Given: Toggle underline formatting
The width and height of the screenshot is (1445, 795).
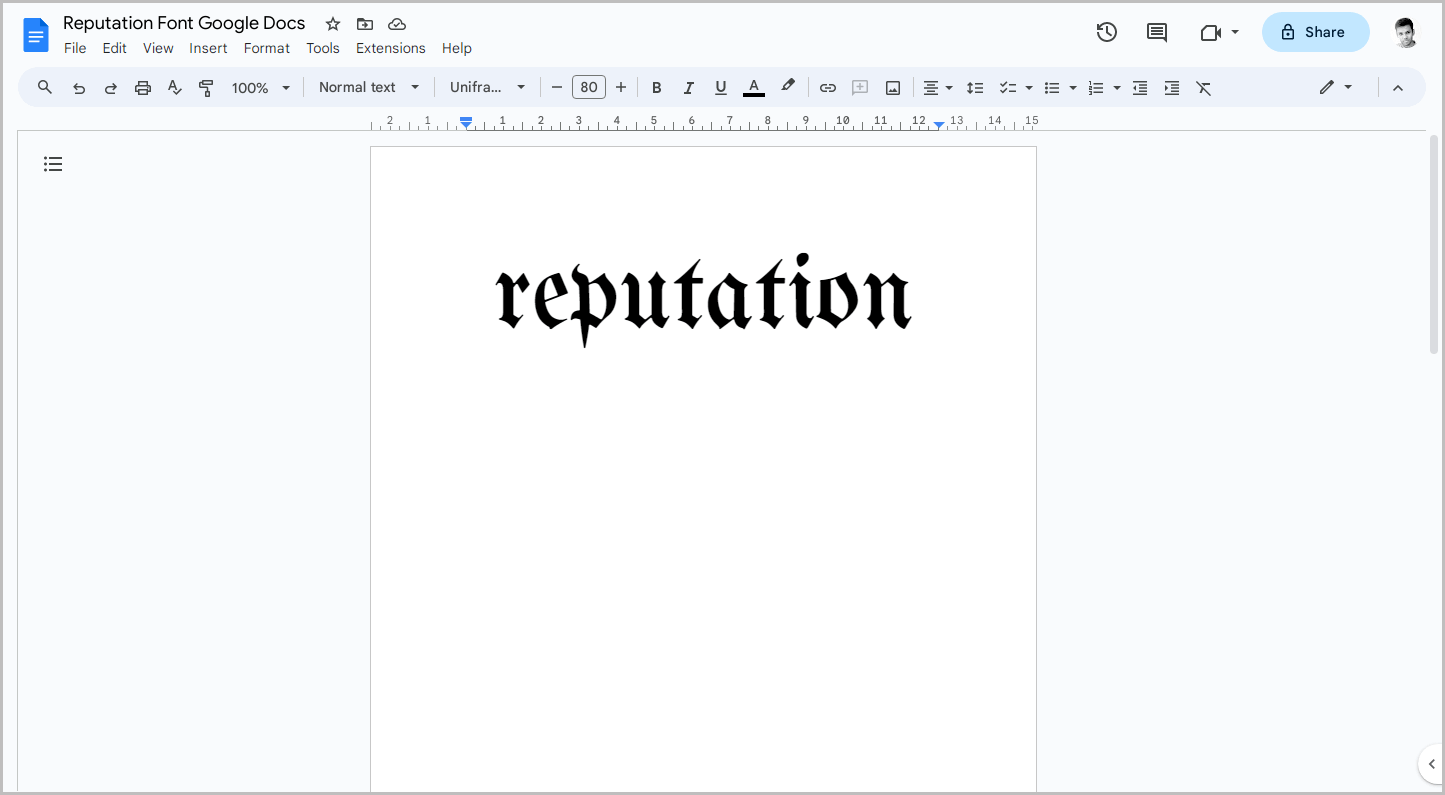Looking at the screenshot, I should [x=721, y=87].
